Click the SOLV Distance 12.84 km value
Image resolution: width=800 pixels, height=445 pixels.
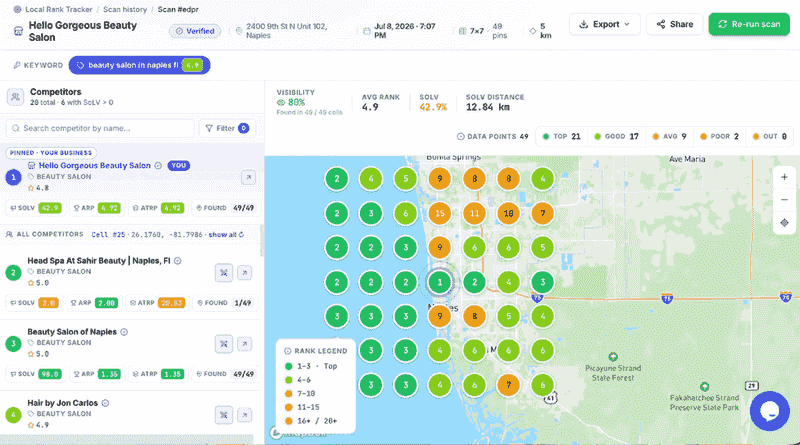[x=487, y=107]
